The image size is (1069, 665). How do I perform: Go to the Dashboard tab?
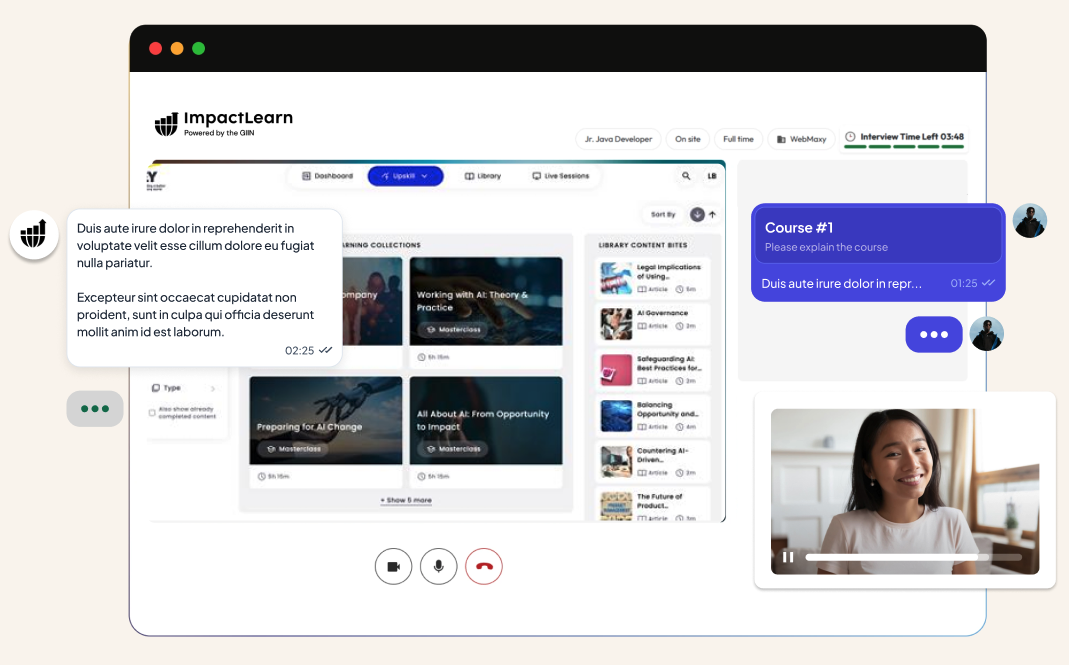(327, 176)
